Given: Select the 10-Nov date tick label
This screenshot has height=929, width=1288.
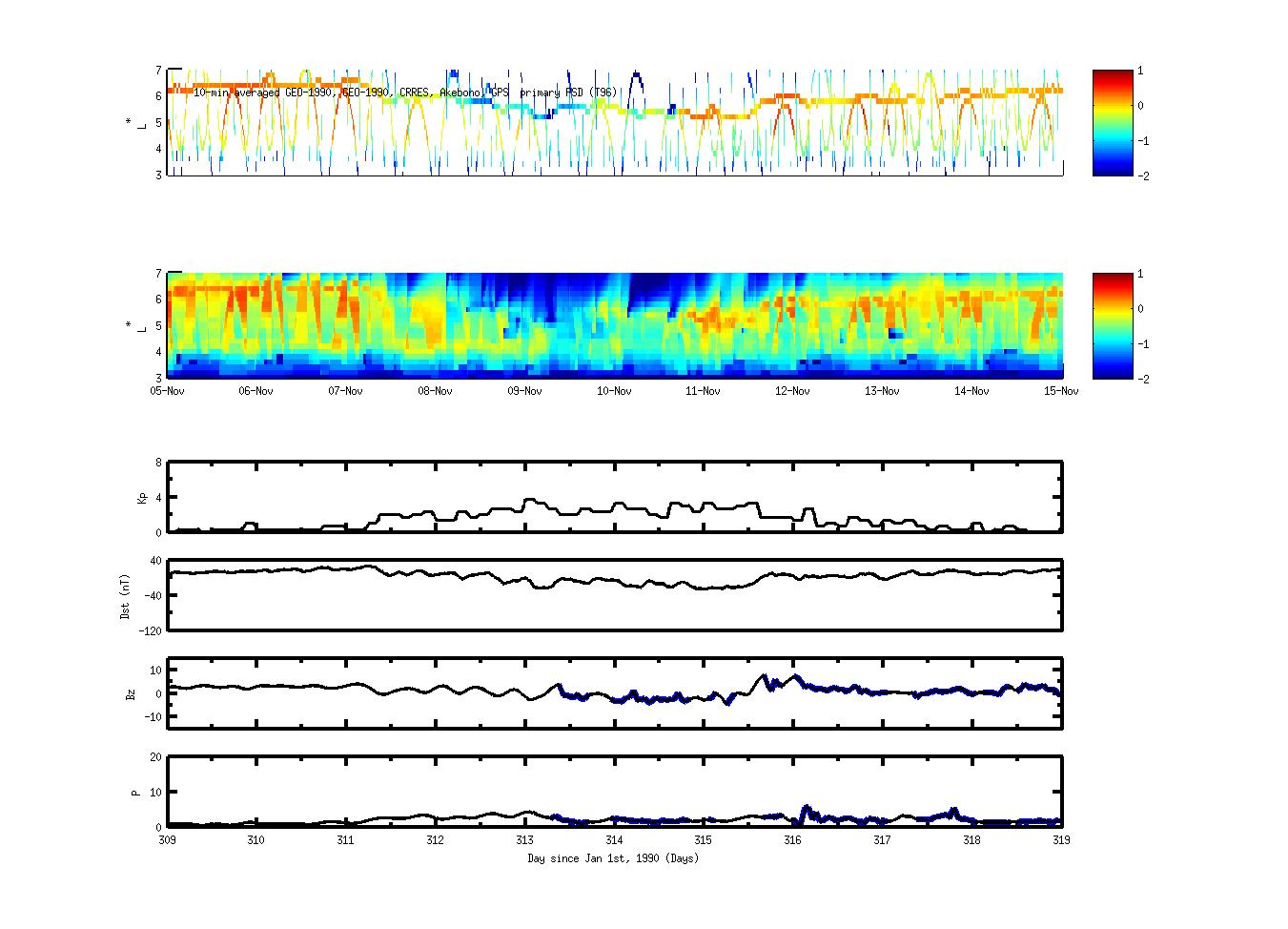Looking at the screenshot, I should (614, 391).
